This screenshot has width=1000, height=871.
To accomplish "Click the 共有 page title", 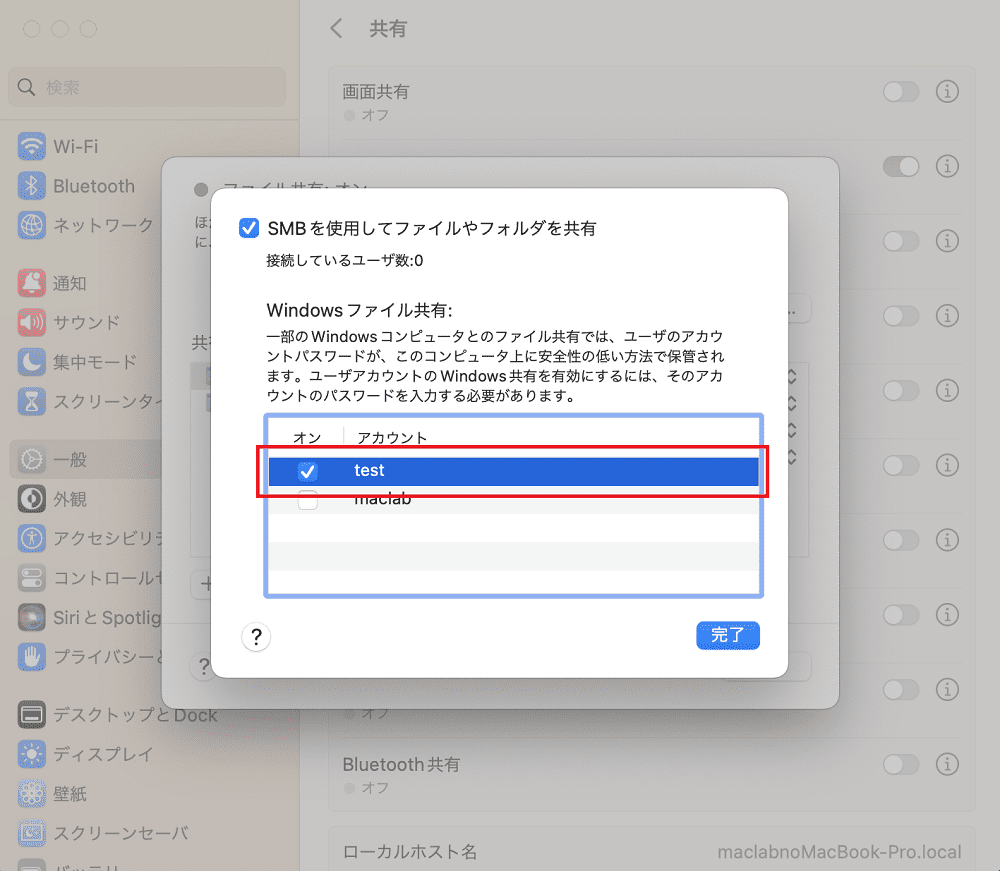I will [x=388, y=29].
